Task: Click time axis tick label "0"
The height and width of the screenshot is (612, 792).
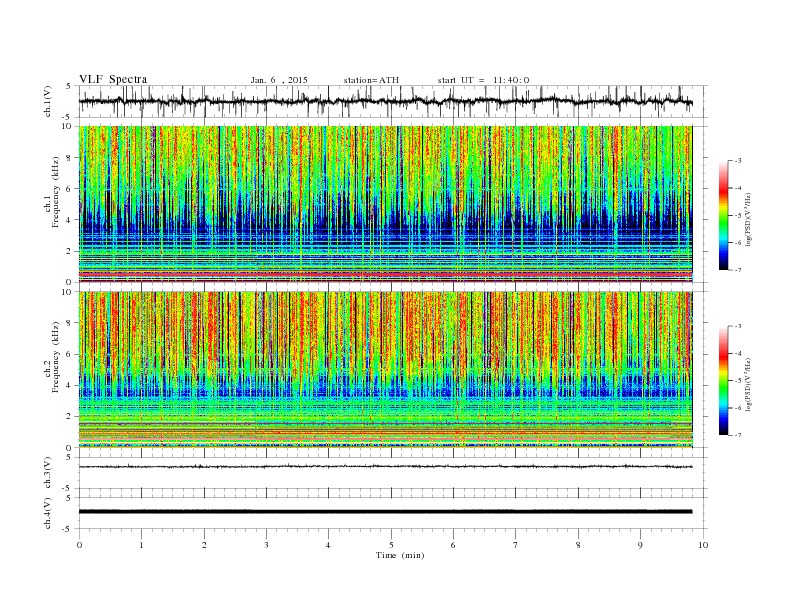Action: pos(79,545)
